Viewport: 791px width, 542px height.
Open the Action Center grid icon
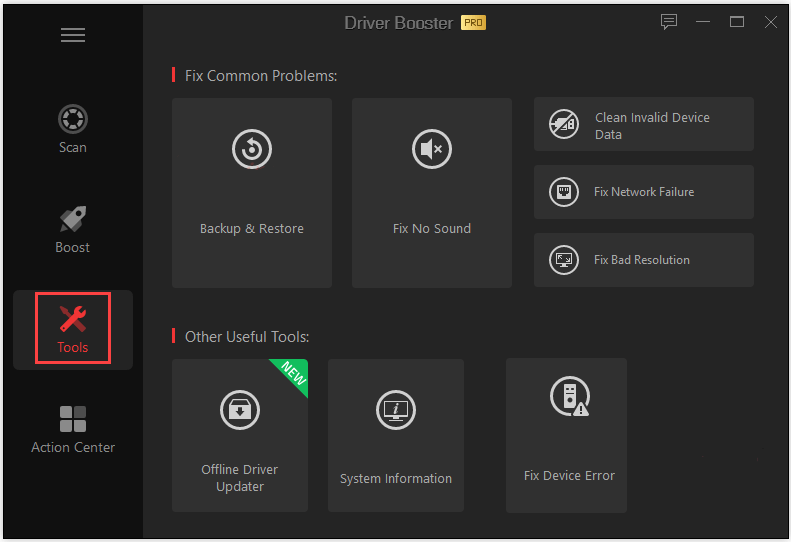click(x=73, y=419)
